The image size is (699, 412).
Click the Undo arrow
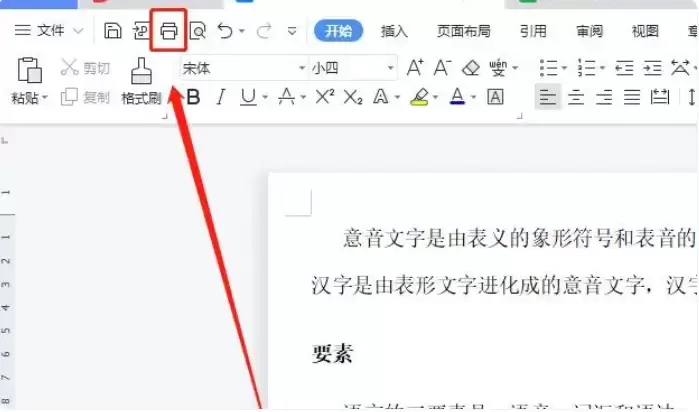click(x=226, y=31)
